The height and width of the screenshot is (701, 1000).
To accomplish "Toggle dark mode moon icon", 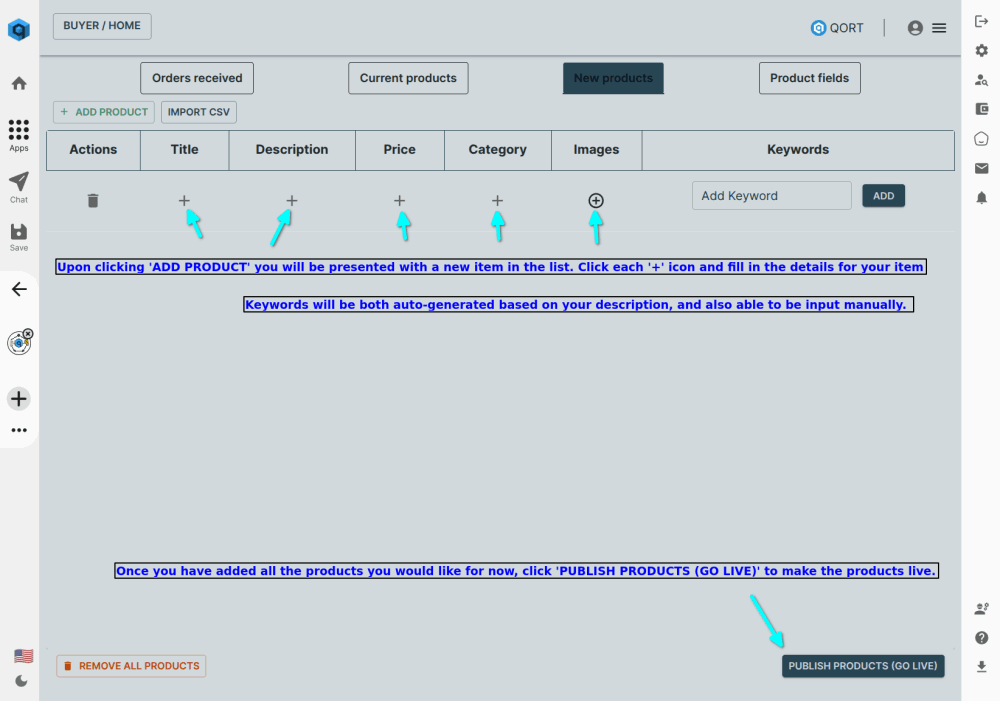I will click(21, 681).
